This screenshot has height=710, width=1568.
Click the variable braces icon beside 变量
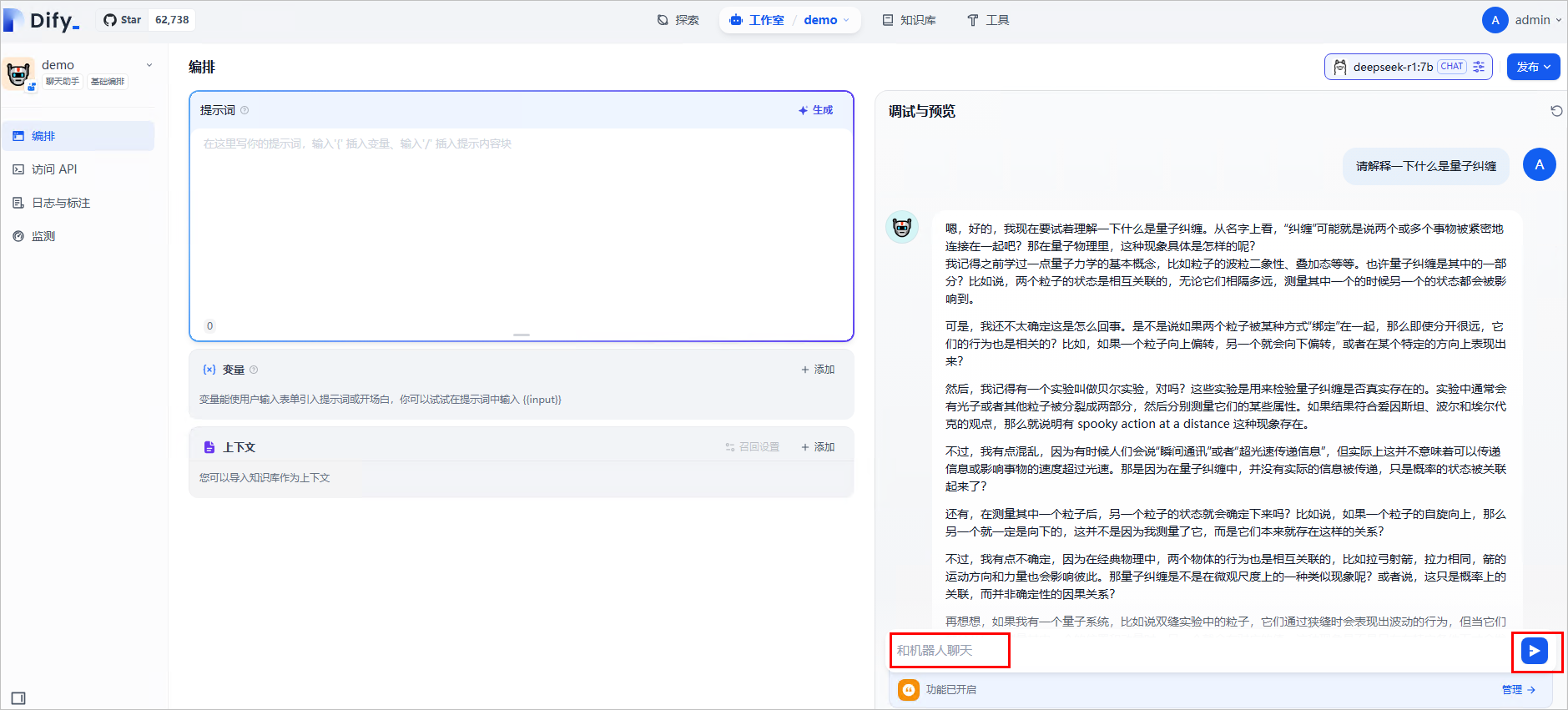tap(209, 370)
